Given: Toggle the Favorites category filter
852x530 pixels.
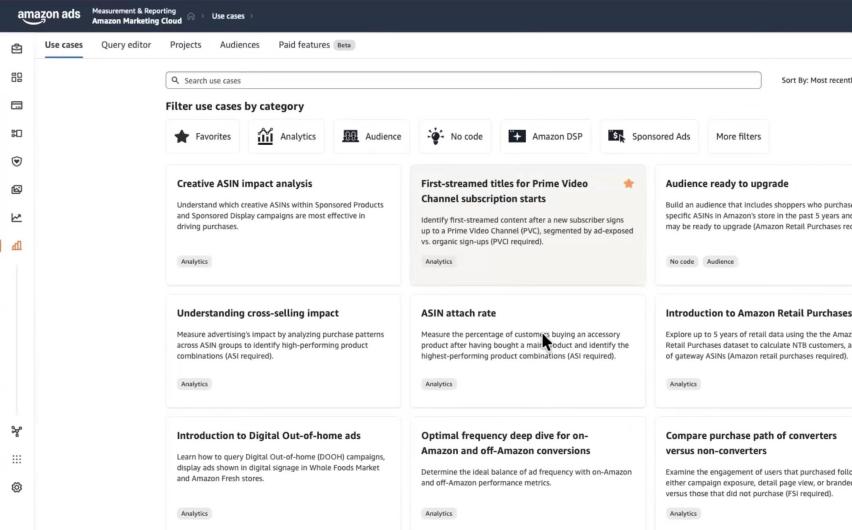Looking at the screenshot, I should click(x=203, y=137).
